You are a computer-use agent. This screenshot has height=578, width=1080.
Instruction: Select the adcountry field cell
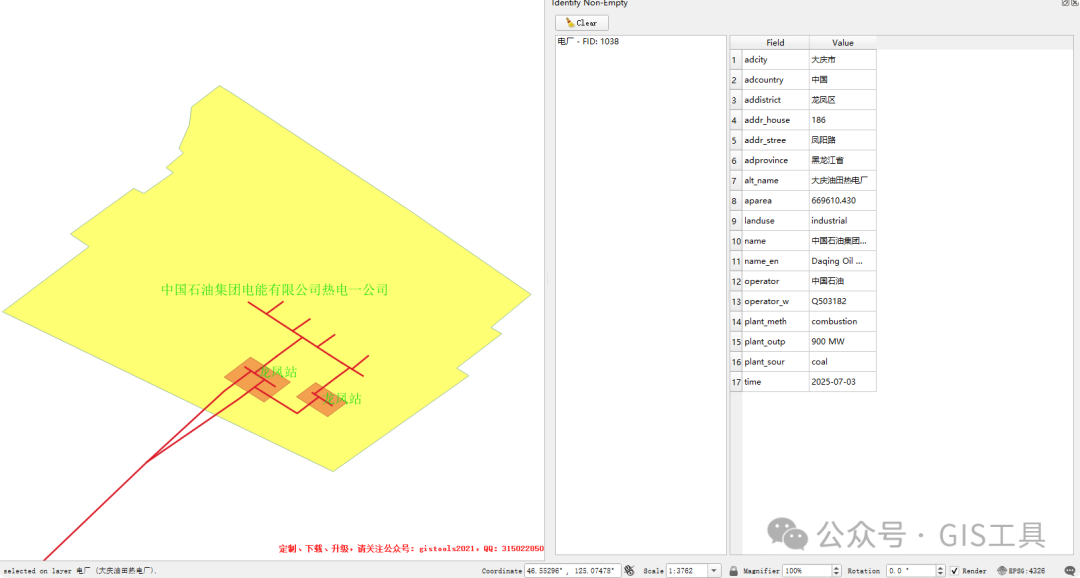click(776, 80)
